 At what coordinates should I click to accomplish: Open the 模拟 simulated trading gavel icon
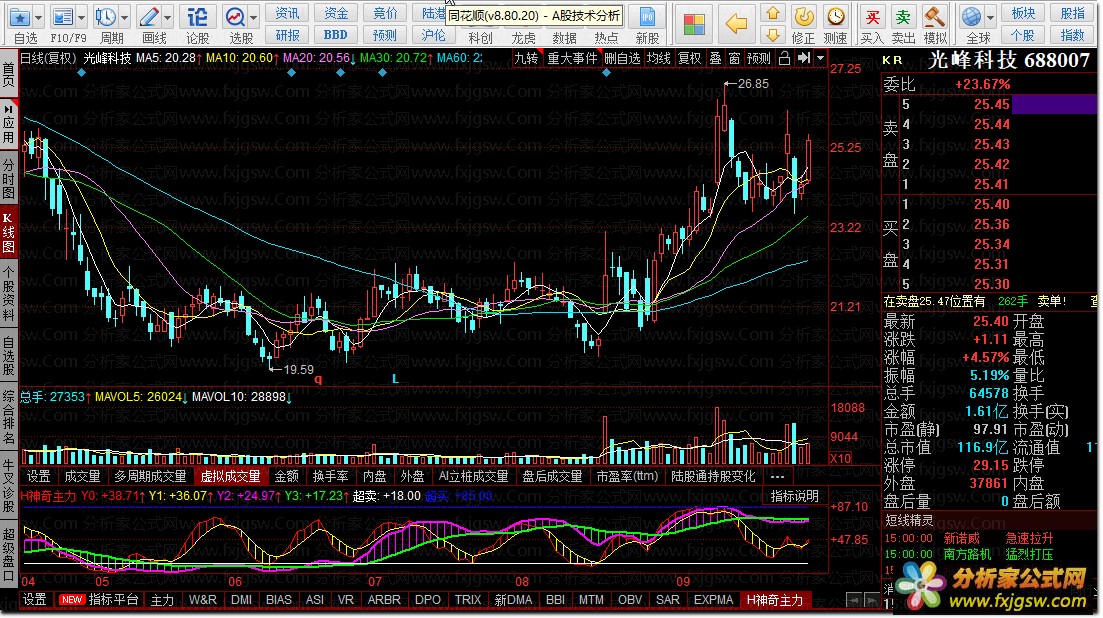click(935, 17)
